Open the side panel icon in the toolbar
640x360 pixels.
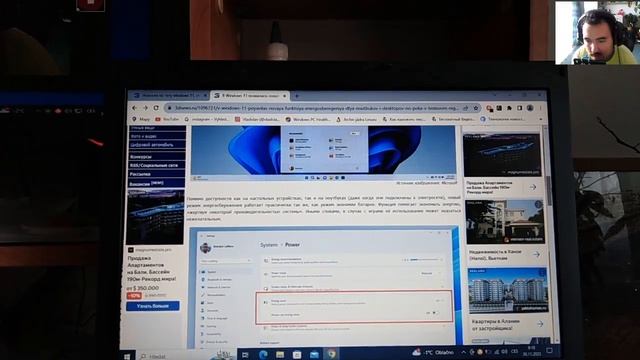point(520,108)
